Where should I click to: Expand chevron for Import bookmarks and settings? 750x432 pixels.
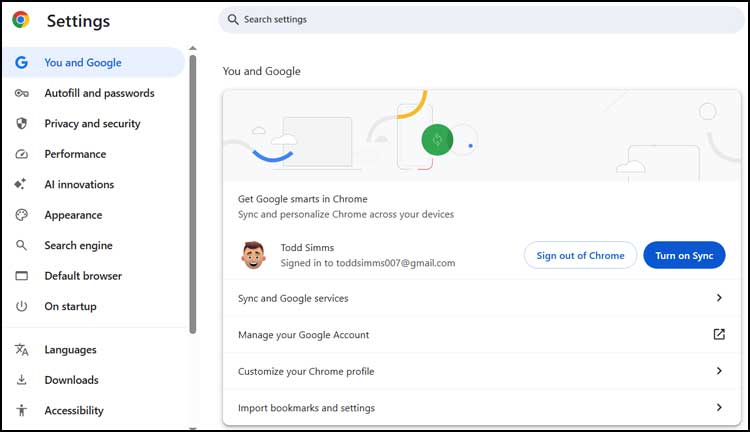[x=719, y=407]
